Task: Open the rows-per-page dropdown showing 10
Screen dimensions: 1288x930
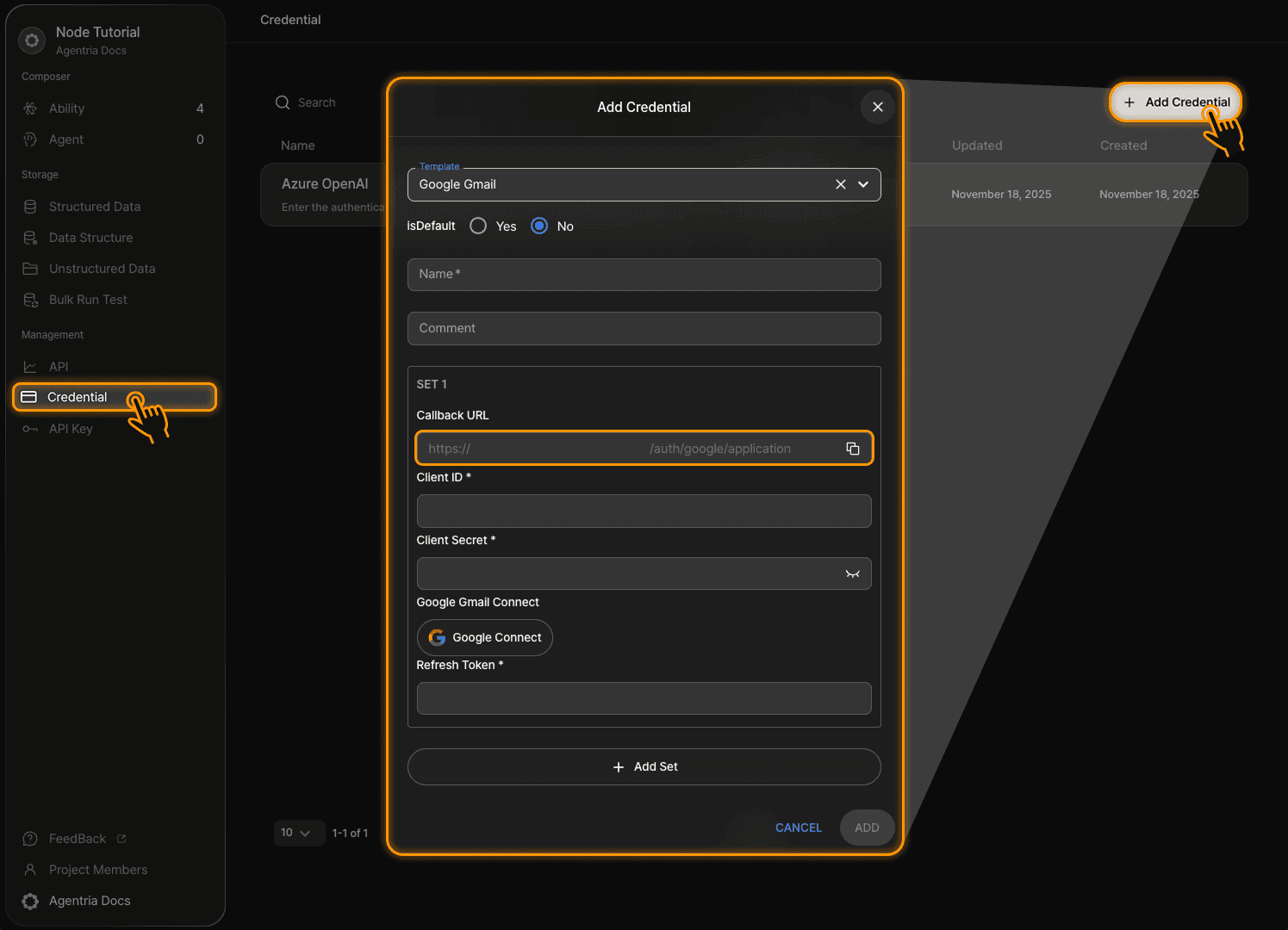Action: coord(298,833)
